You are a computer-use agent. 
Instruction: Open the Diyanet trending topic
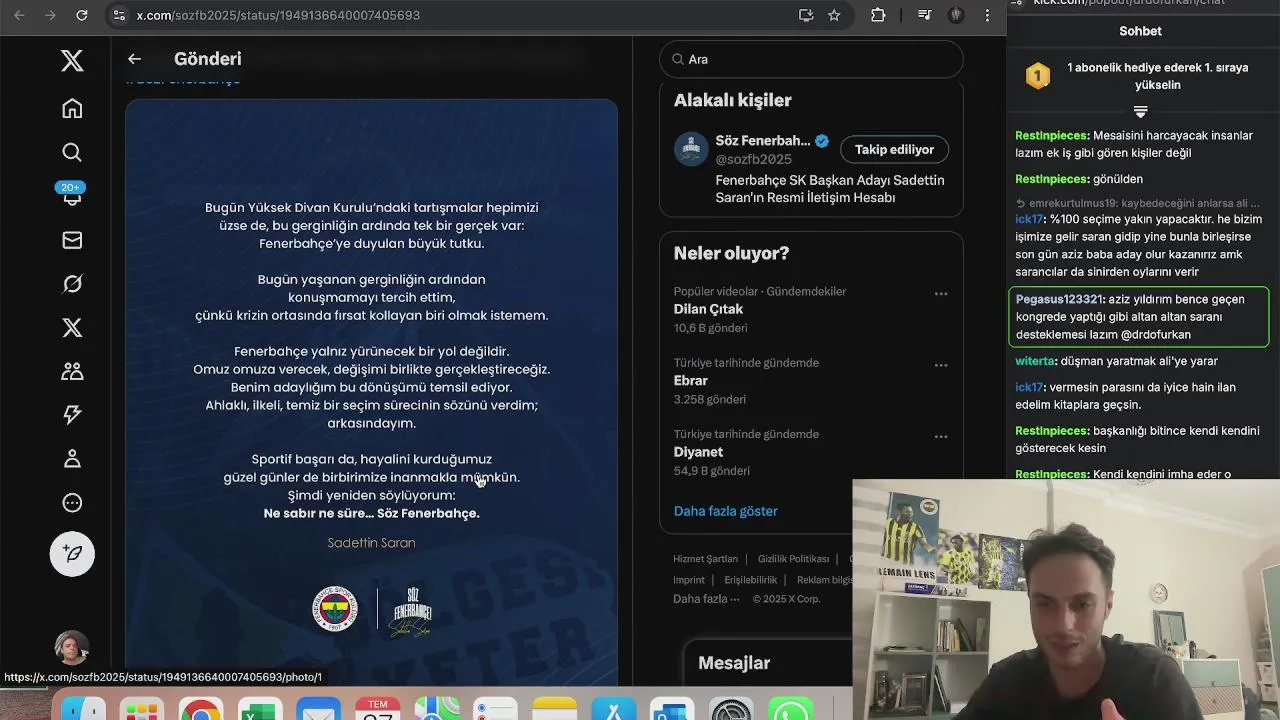tap(698, 452)
